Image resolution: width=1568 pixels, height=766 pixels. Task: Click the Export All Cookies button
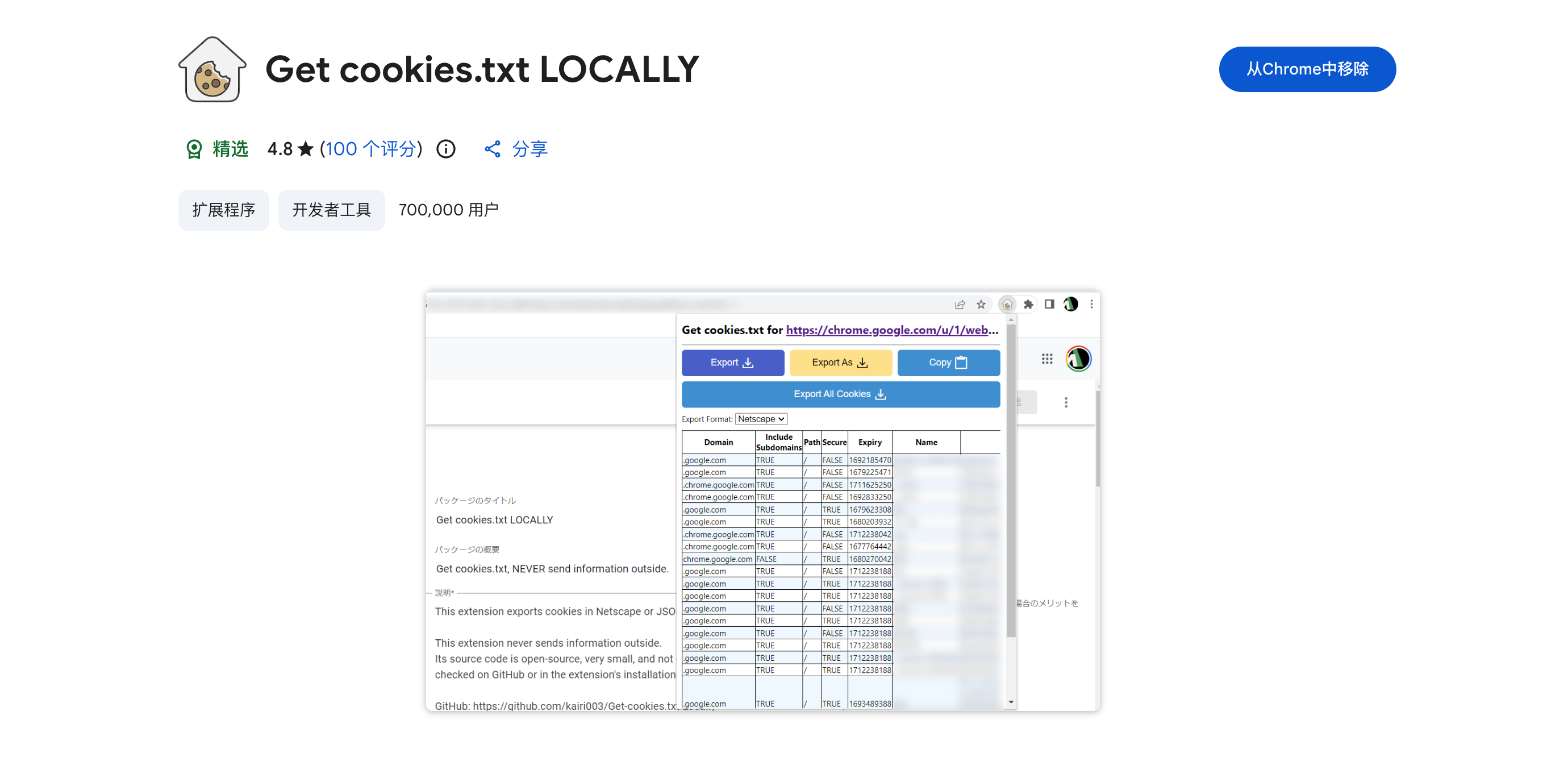coord(840,394)
